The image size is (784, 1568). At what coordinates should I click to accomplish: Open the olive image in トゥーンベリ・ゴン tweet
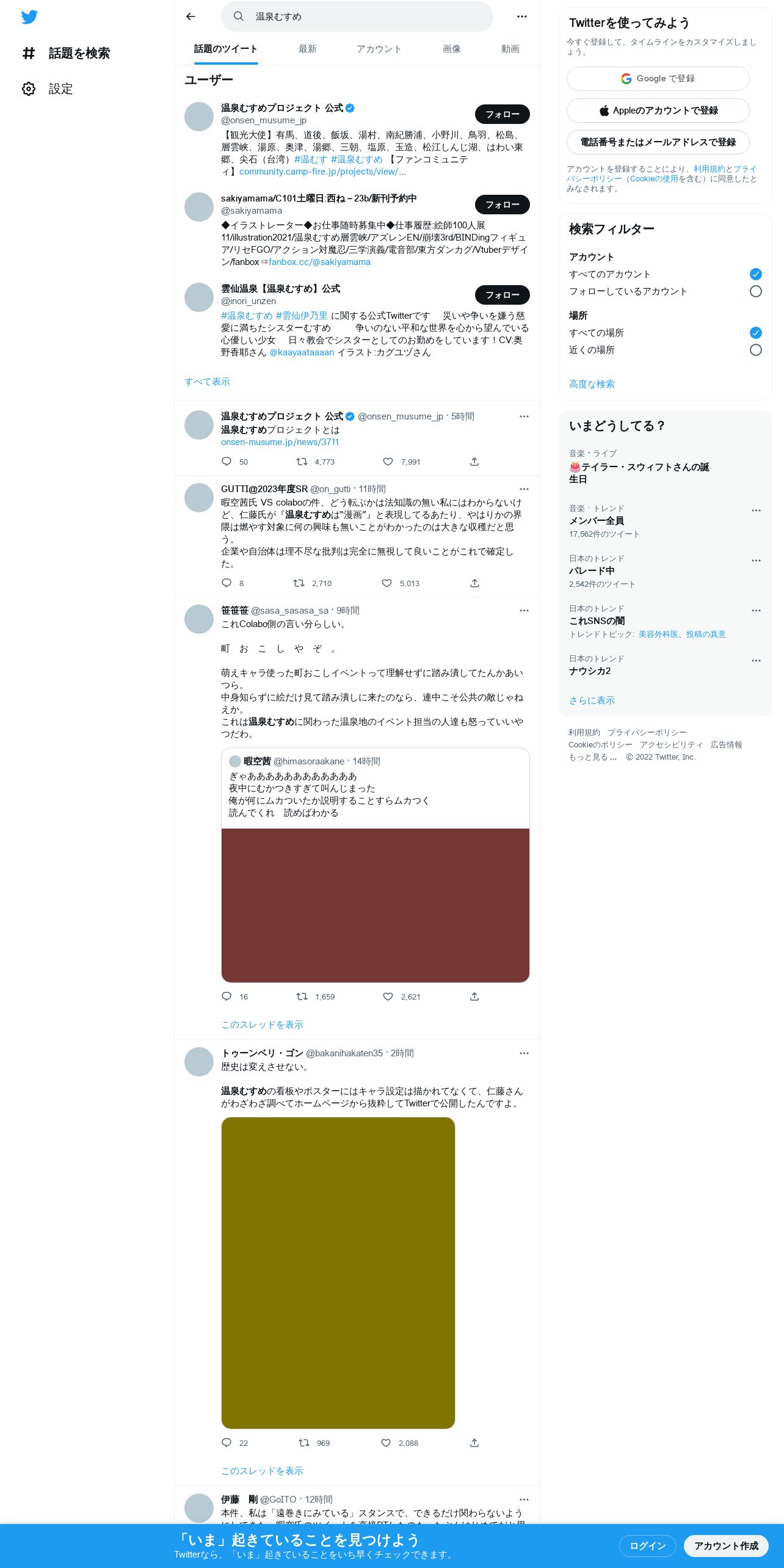[x=338, y=1273]
